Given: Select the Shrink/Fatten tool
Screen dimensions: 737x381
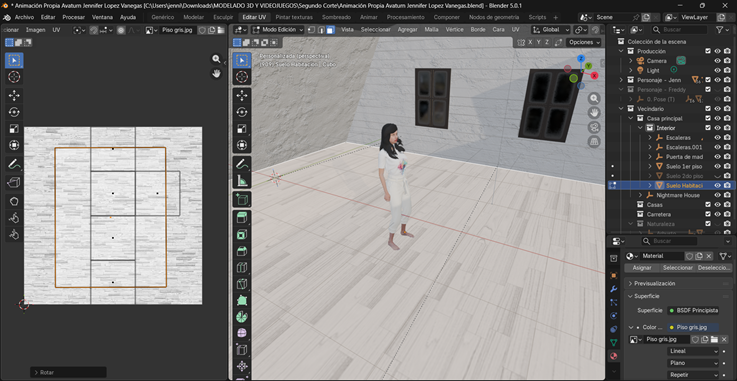Looking at the screenshot, I should pyautogui.click(x=242, y=366).
